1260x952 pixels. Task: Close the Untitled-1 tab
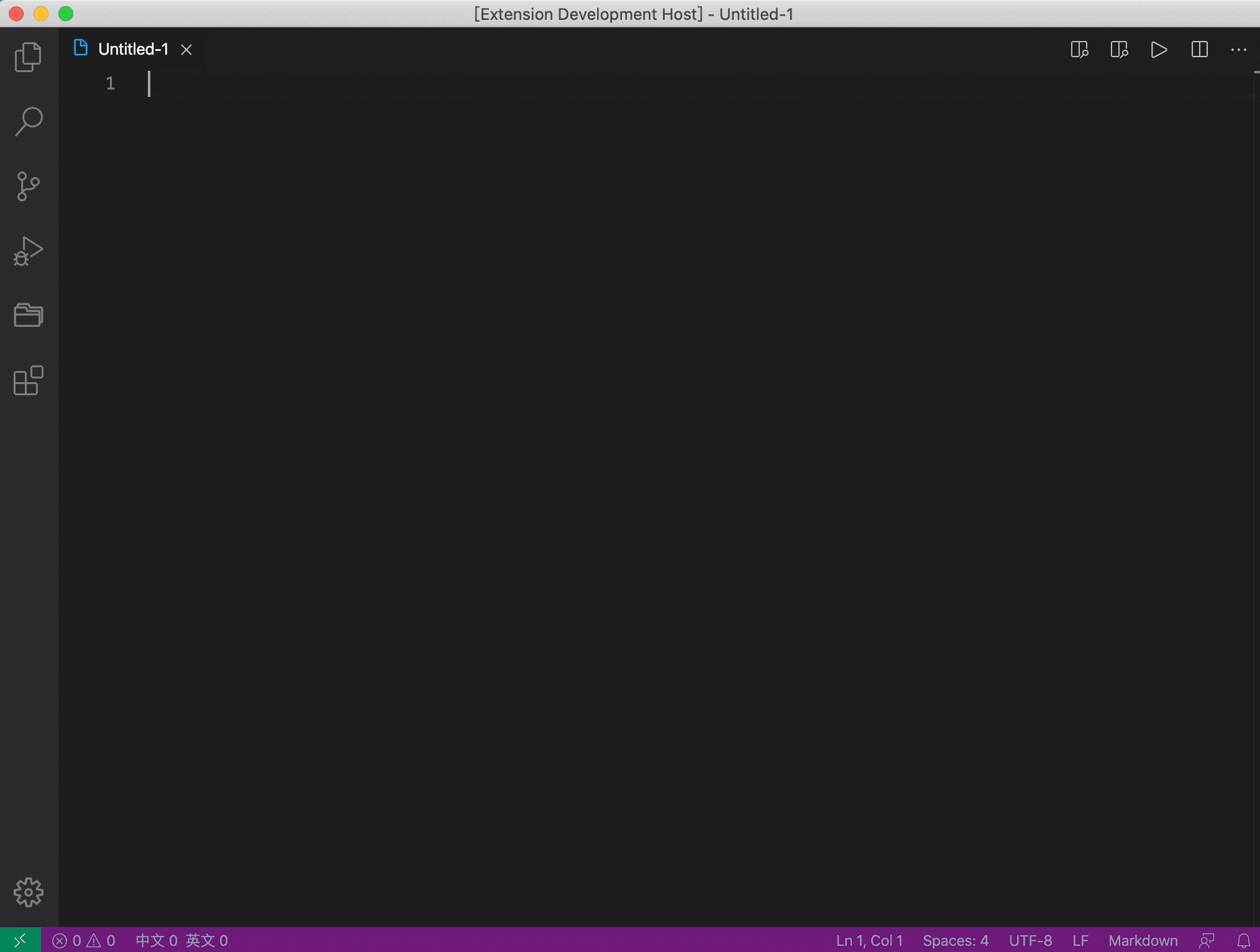click(x=186, y=50)
